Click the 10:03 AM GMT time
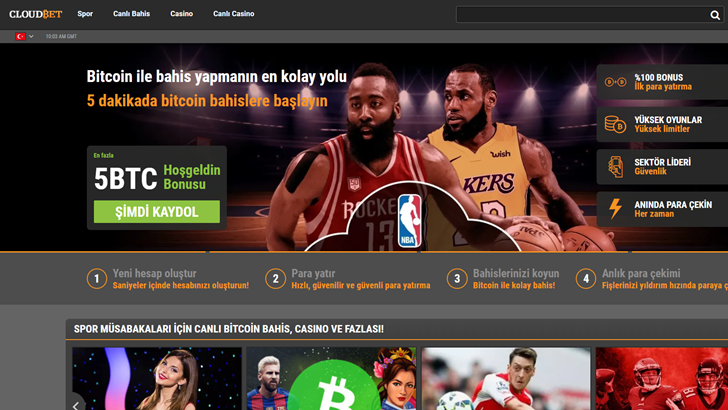Image resolution: width=728 pixels, height=410 pixels. pyautogui.click(x=61, y=36)
